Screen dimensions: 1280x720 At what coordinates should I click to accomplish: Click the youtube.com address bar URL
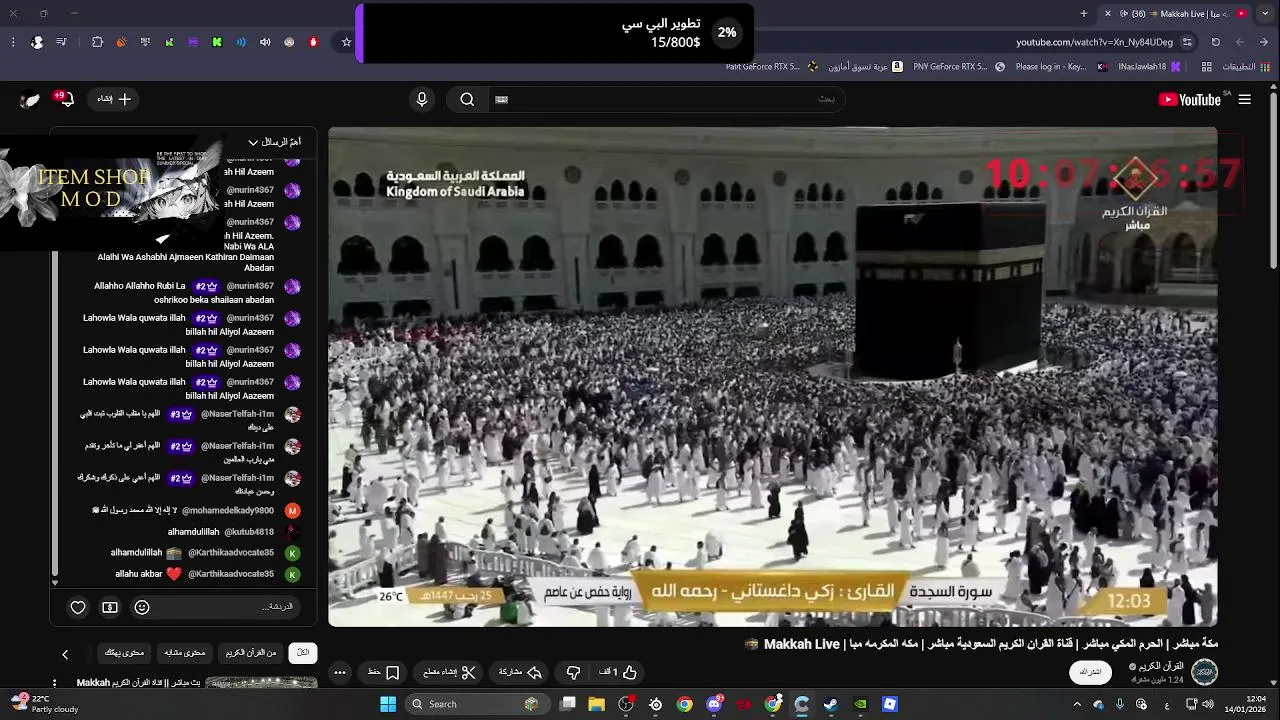[1094, 42]
